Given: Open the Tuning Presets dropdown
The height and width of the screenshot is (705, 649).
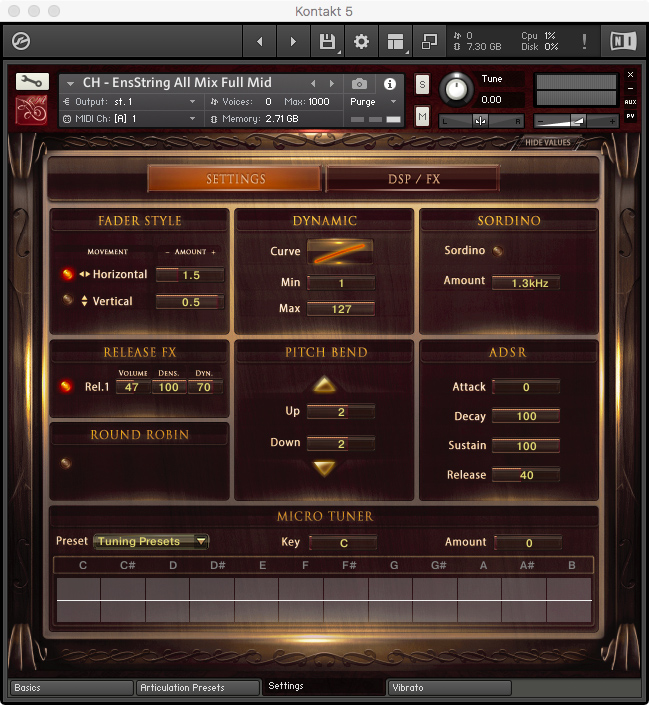Looking at the screenshot, I should tap(151, 541).
